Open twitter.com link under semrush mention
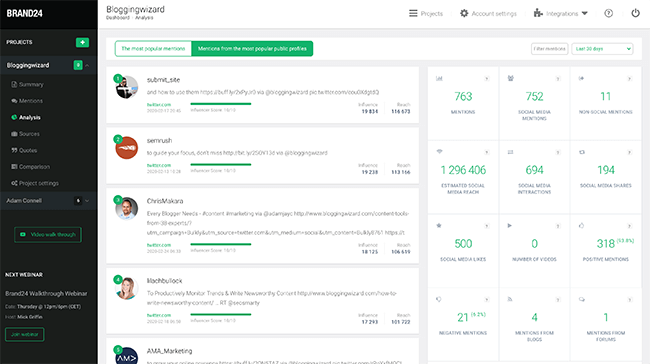 159,165
